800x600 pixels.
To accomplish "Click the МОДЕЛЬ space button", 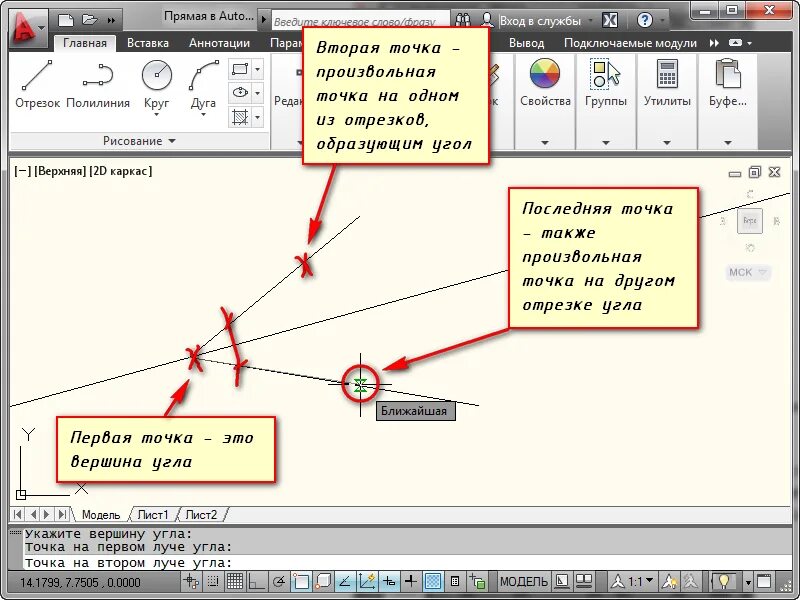I will (x=523, y=582).
